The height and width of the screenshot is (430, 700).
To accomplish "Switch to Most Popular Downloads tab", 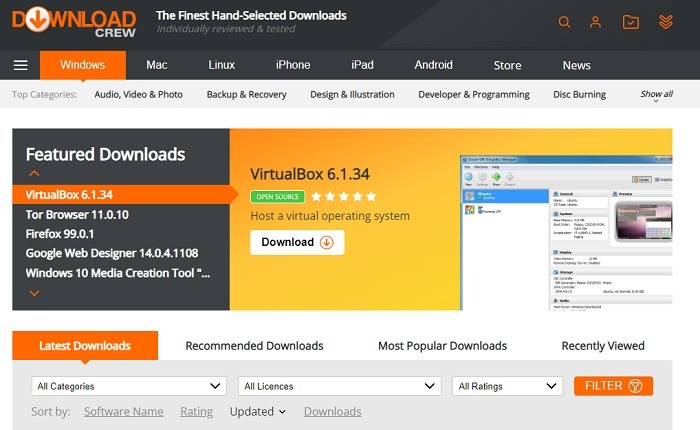I will coord(442,346).
